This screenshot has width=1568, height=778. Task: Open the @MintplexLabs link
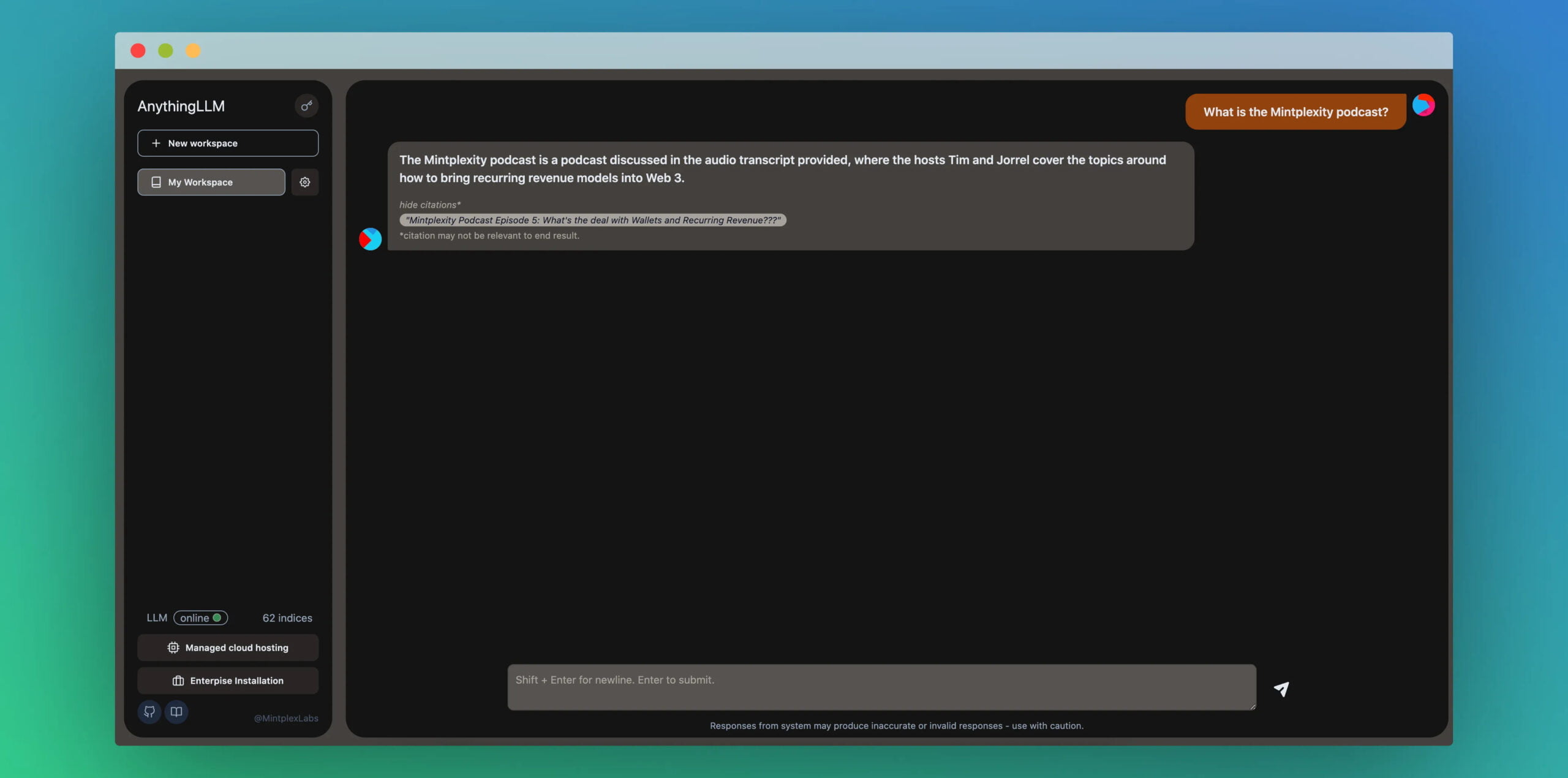(286, 718)
